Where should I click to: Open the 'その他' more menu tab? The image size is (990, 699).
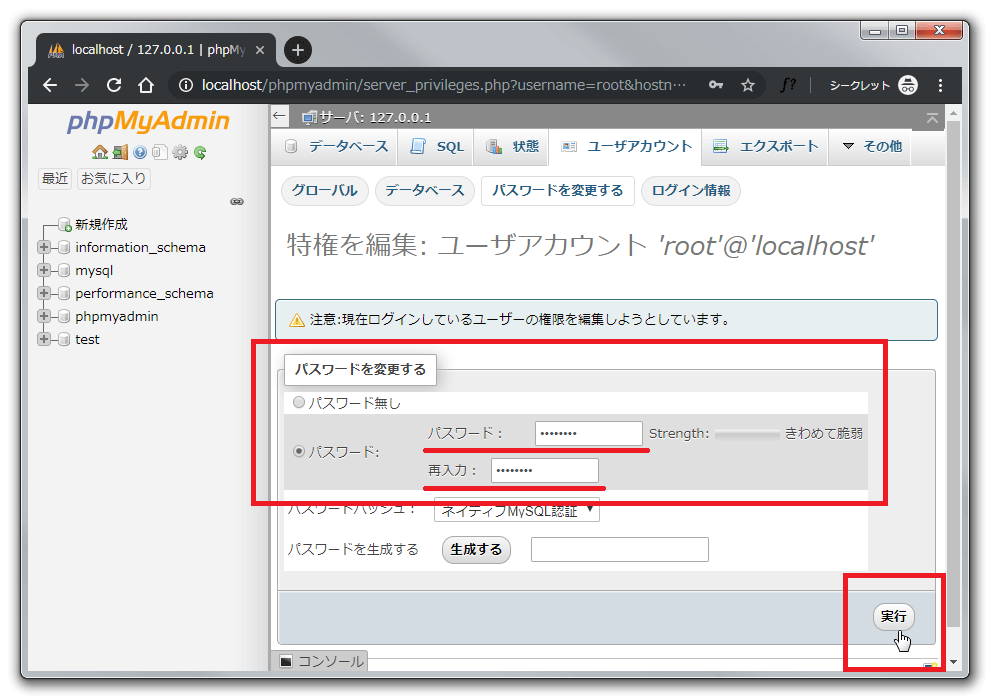tap(871, 146)
